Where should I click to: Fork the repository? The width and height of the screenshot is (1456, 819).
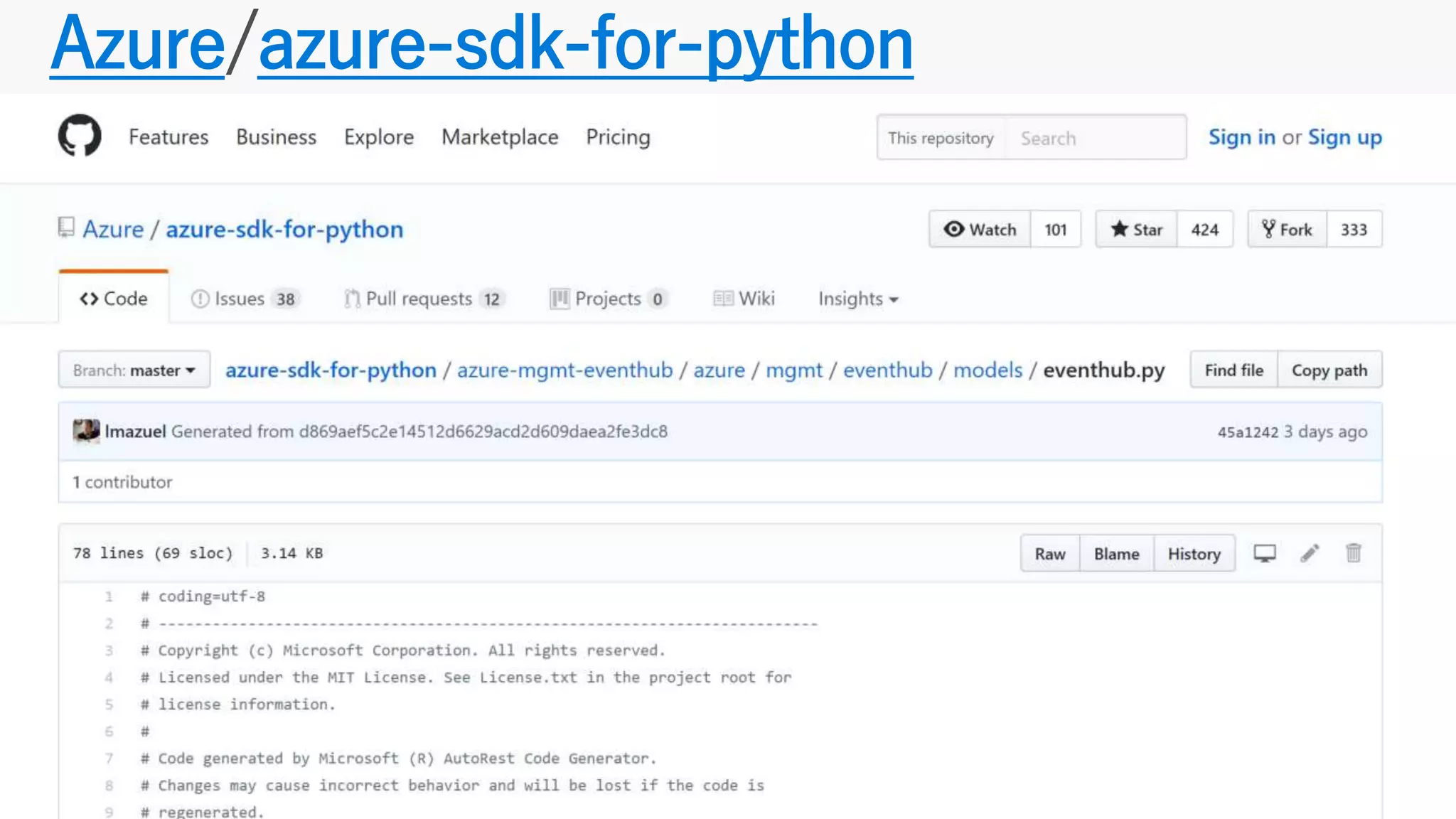click(x=1287, y=229)
